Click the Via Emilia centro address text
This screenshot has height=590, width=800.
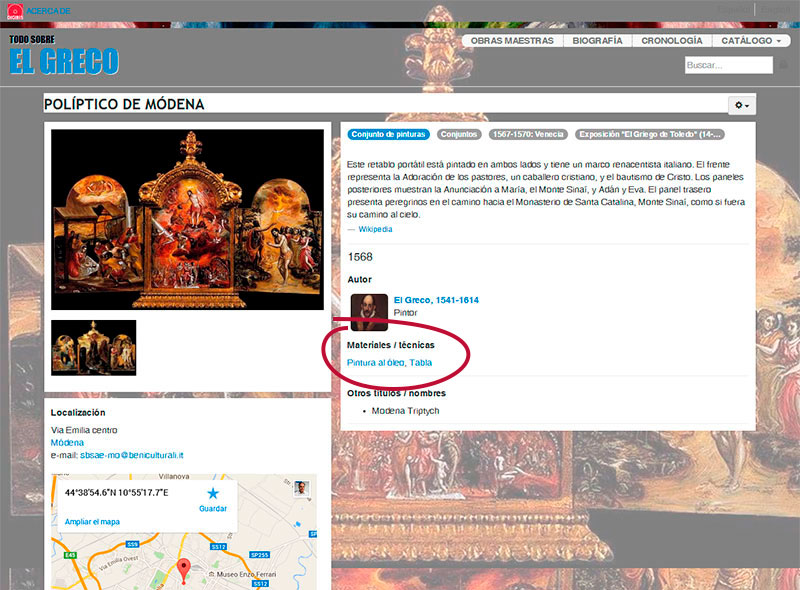[84, 430]
